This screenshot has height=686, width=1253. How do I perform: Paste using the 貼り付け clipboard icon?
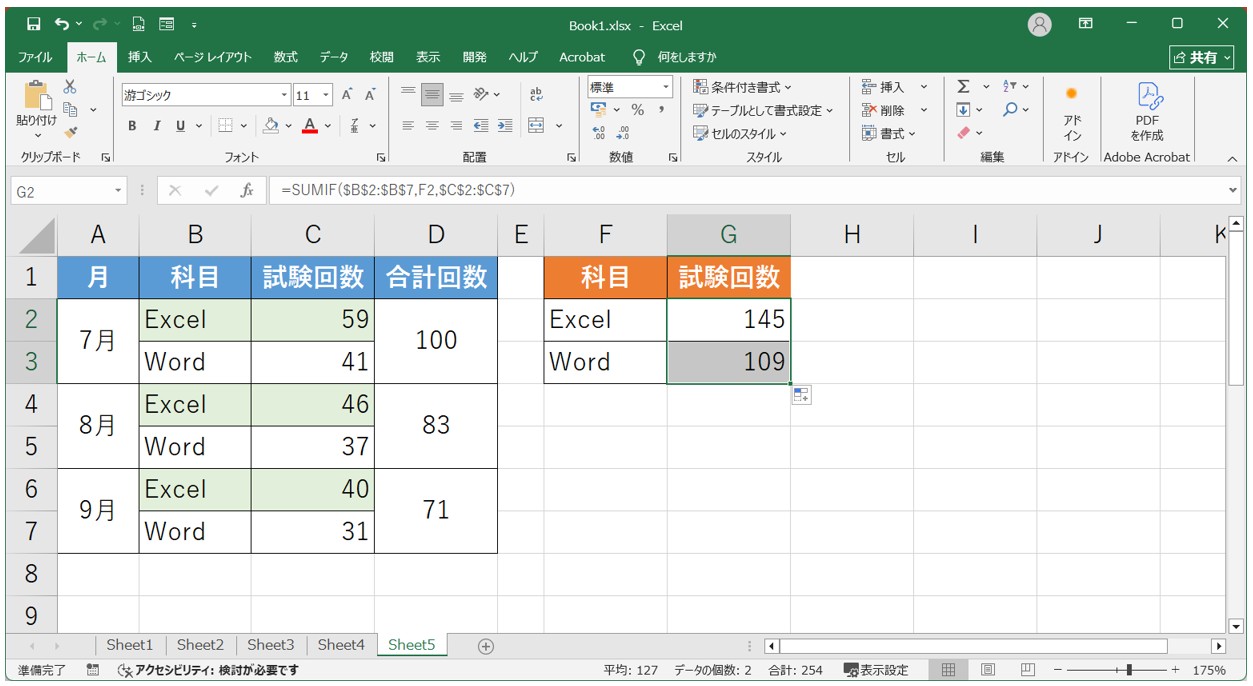tap(37, 104)
